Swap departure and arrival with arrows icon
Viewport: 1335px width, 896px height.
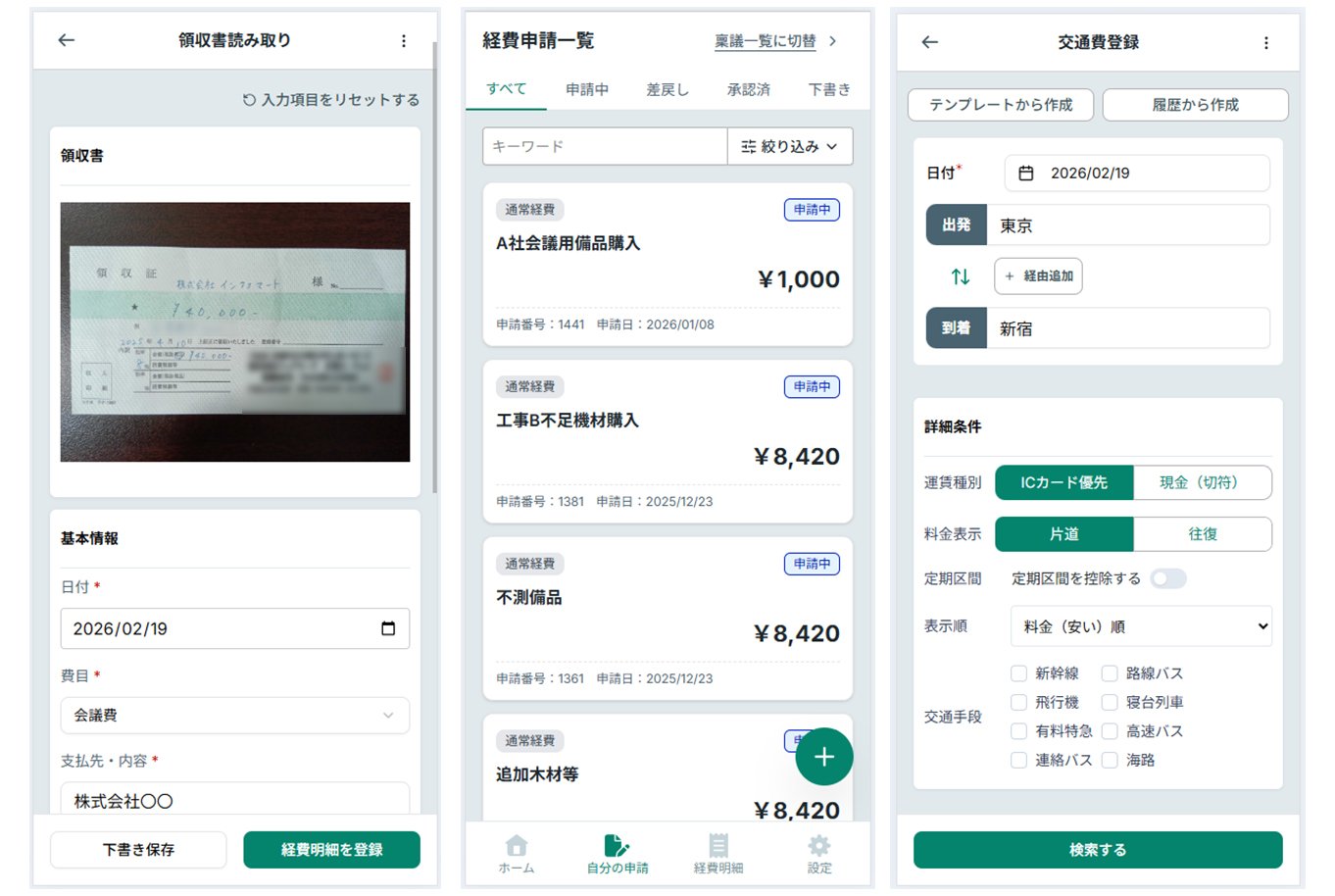[961, 276]
